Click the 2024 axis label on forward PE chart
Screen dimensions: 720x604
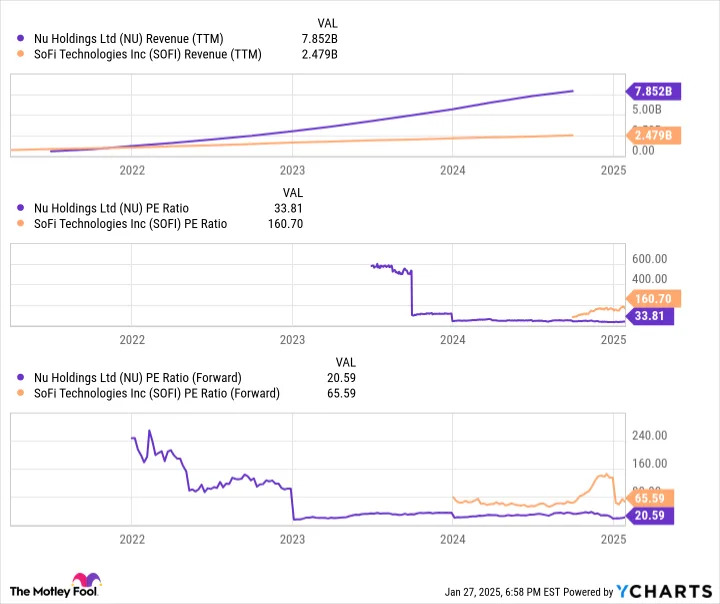coord(453,539)
